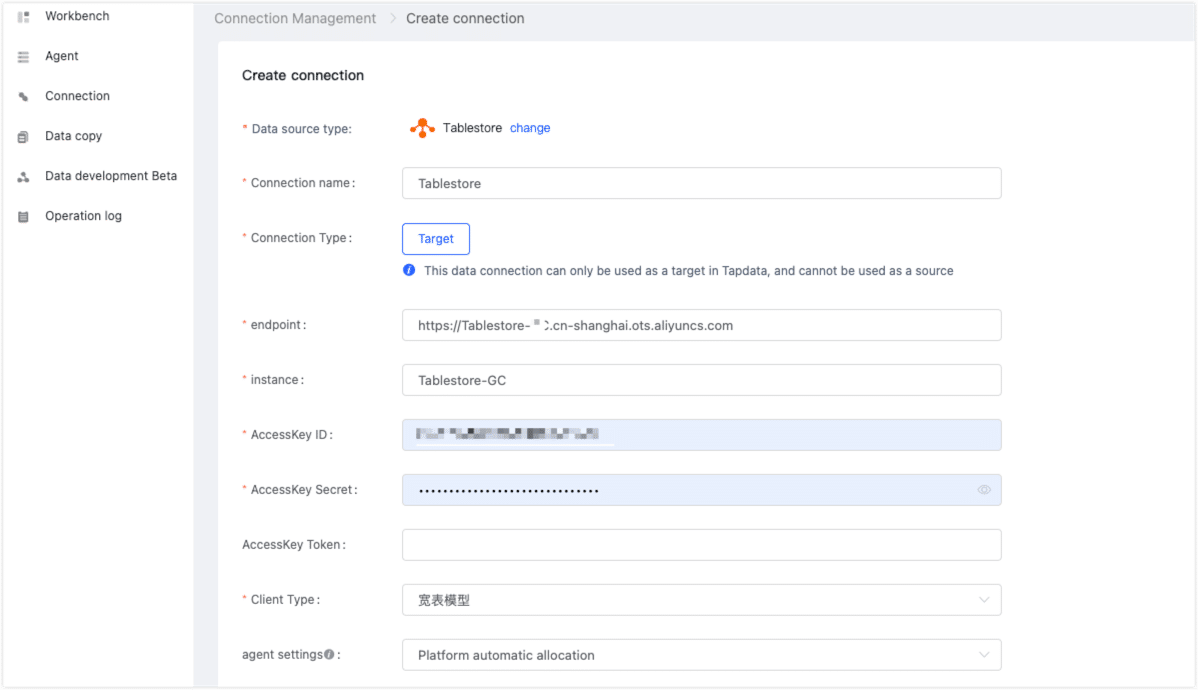Click the orange Tablestore data source icon
The width and height of the screenshot is (1198, 690).
[422, 128]
